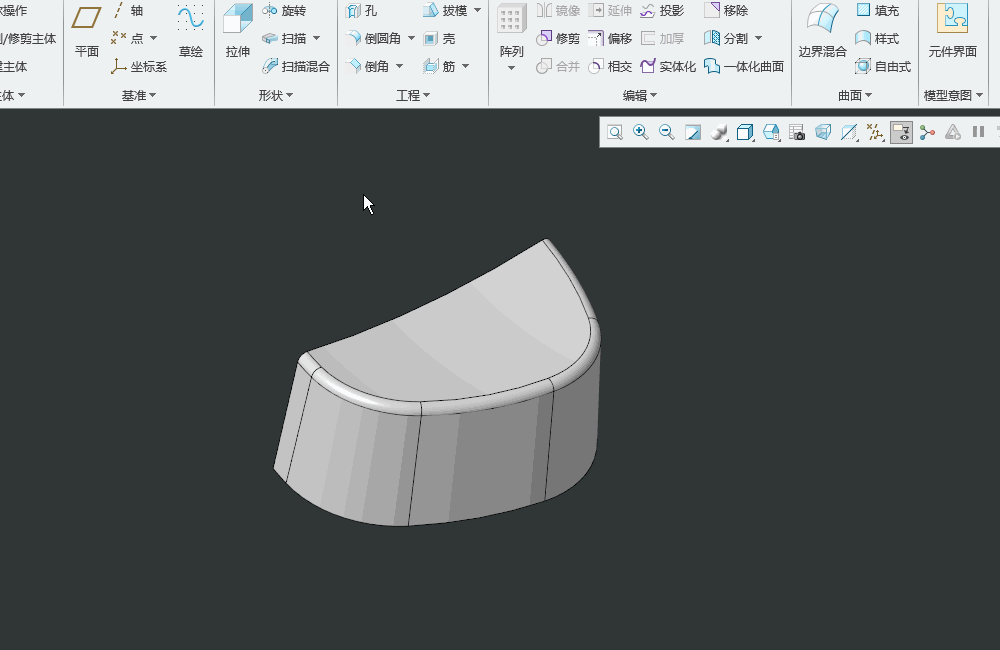Expand the 基准 (Datum) group dropdown
The height and width of the screenshot is (650, 1000).
point(139,95)
